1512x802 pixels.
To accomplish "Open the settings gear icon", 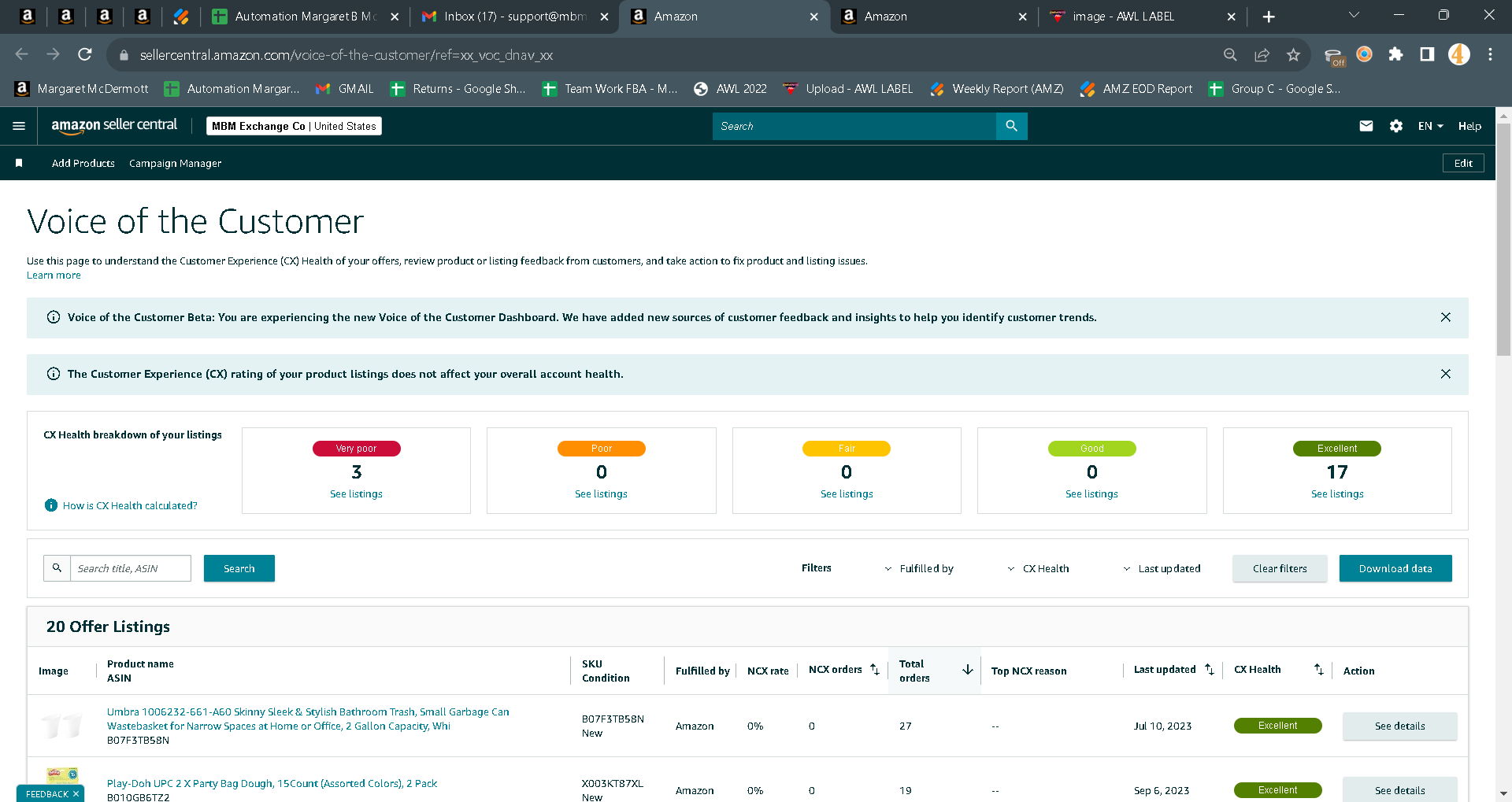I will [1396, 126].
